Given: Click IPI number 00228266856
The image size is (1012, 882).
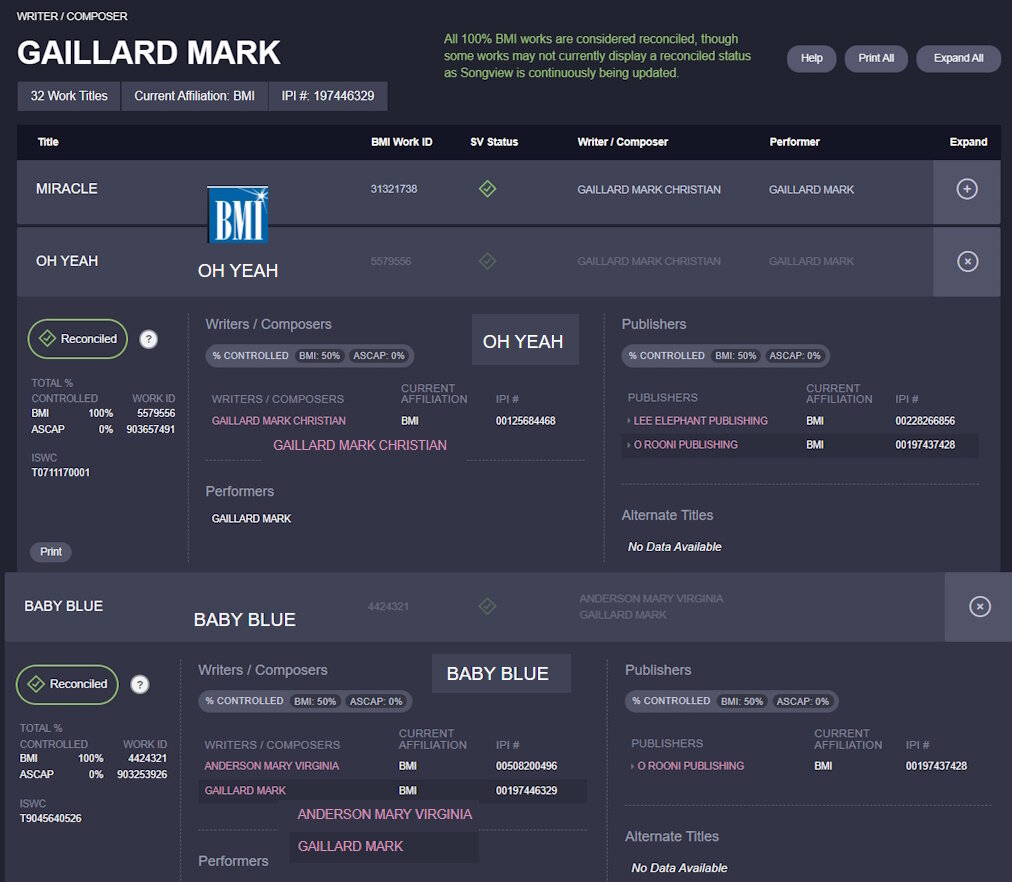Looking at the screenshot, I should click(925, 421).
